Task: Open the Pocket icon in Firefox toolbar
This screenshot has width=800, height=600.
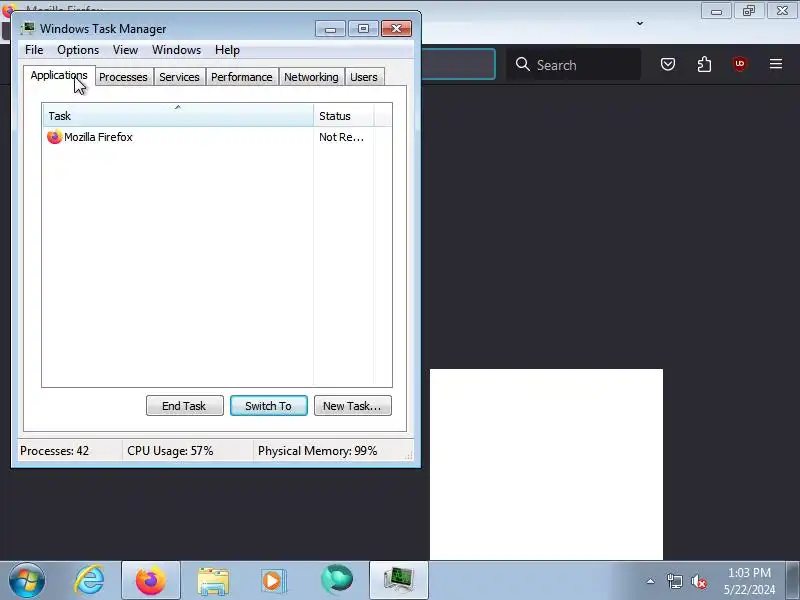Action: click(x=668, y=64)
